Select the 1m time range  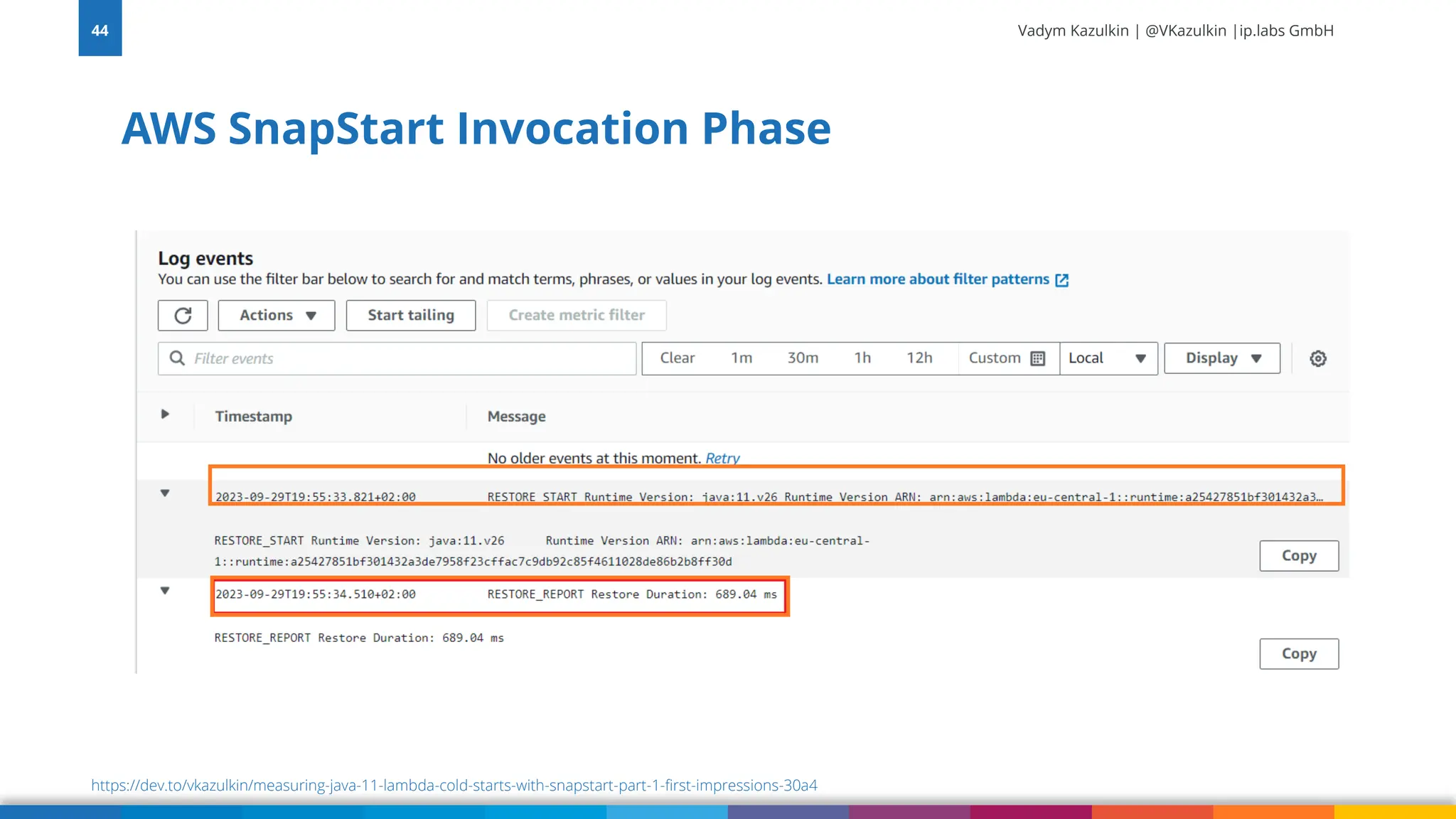click(741, 358)
